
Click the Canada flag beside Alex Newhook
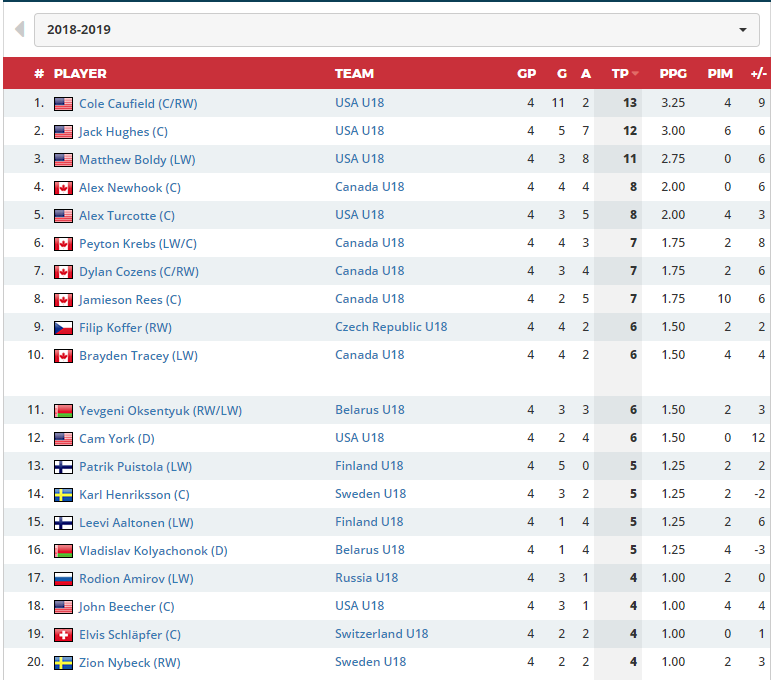click(x=63, y=188)
